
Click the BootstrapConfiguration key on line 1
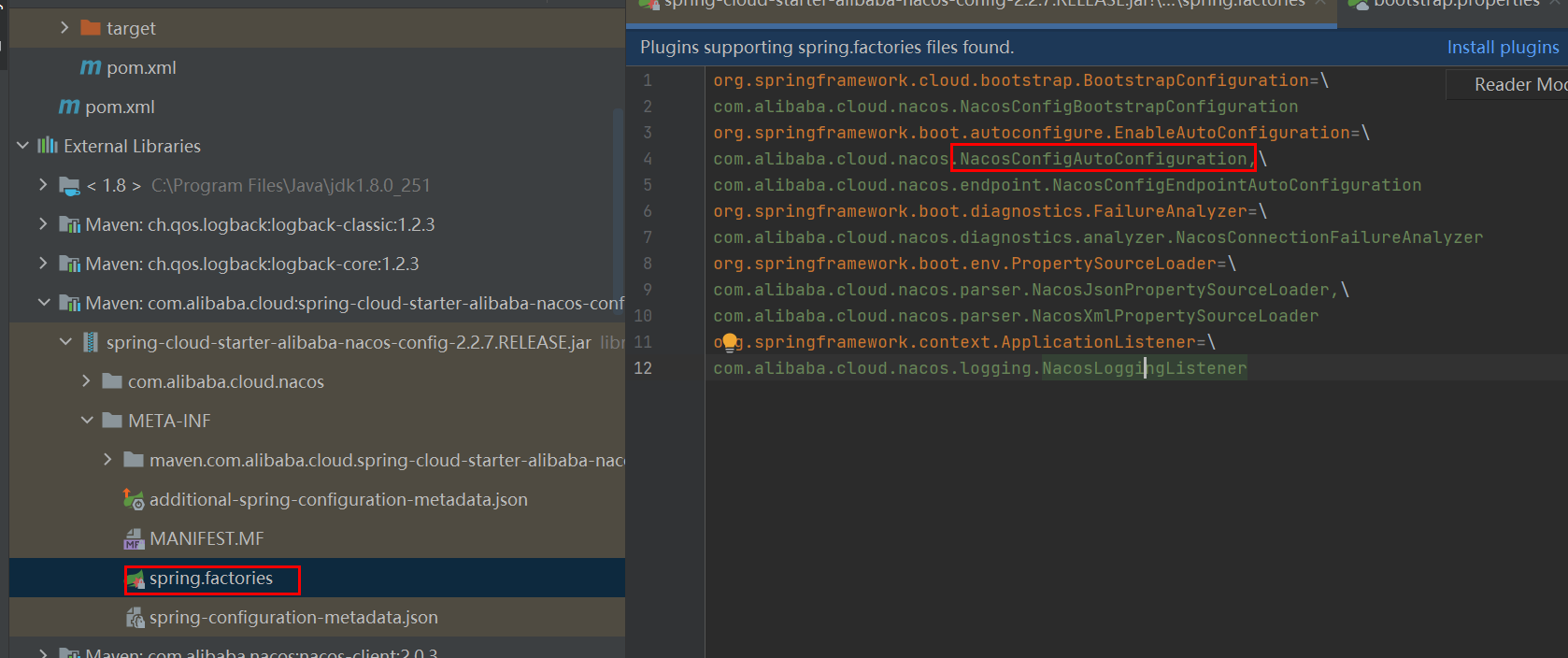(x=1196, y=80)
